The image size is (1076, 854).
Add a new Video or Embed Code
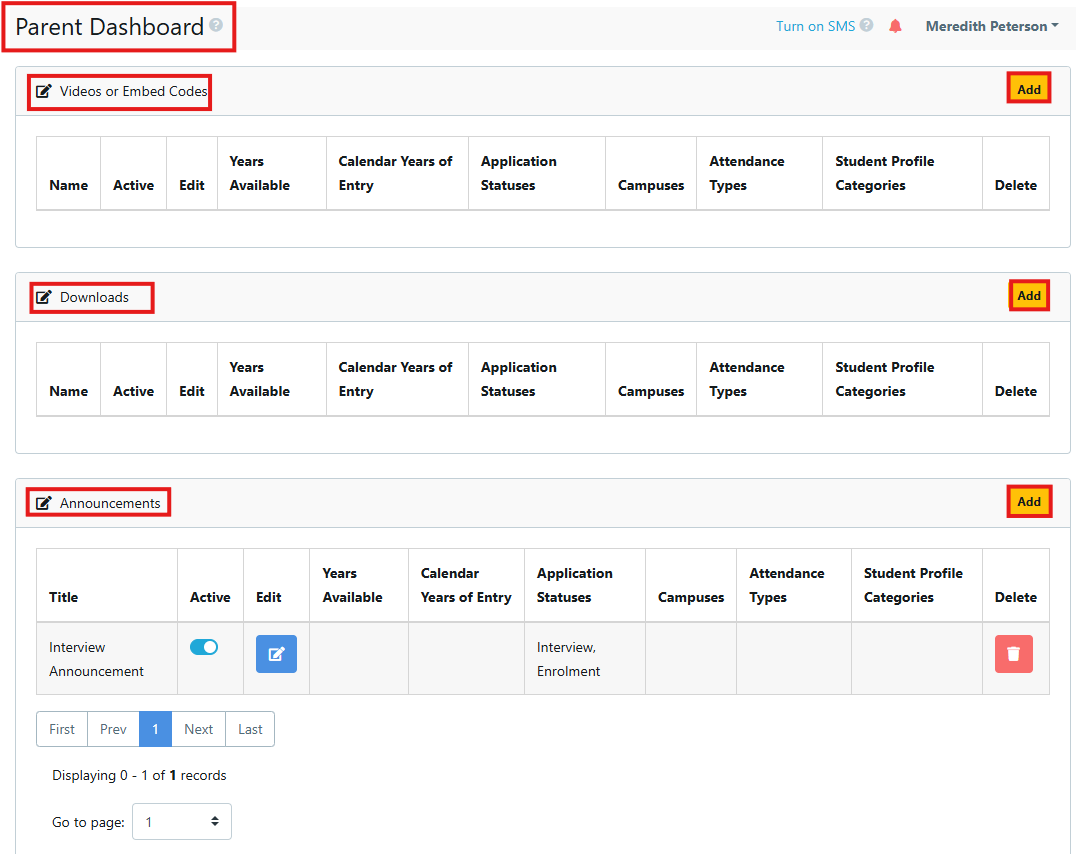1028,87
